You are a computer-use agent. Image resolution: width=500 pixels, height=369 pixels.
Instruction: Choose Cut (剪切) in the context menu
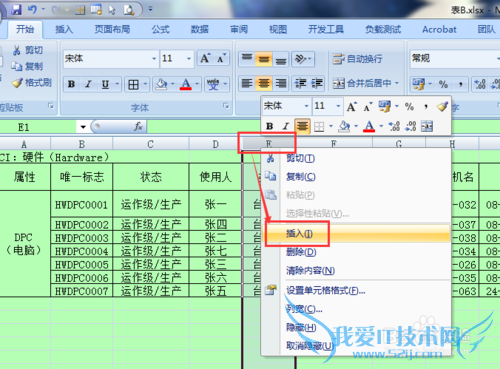(357, 158)
